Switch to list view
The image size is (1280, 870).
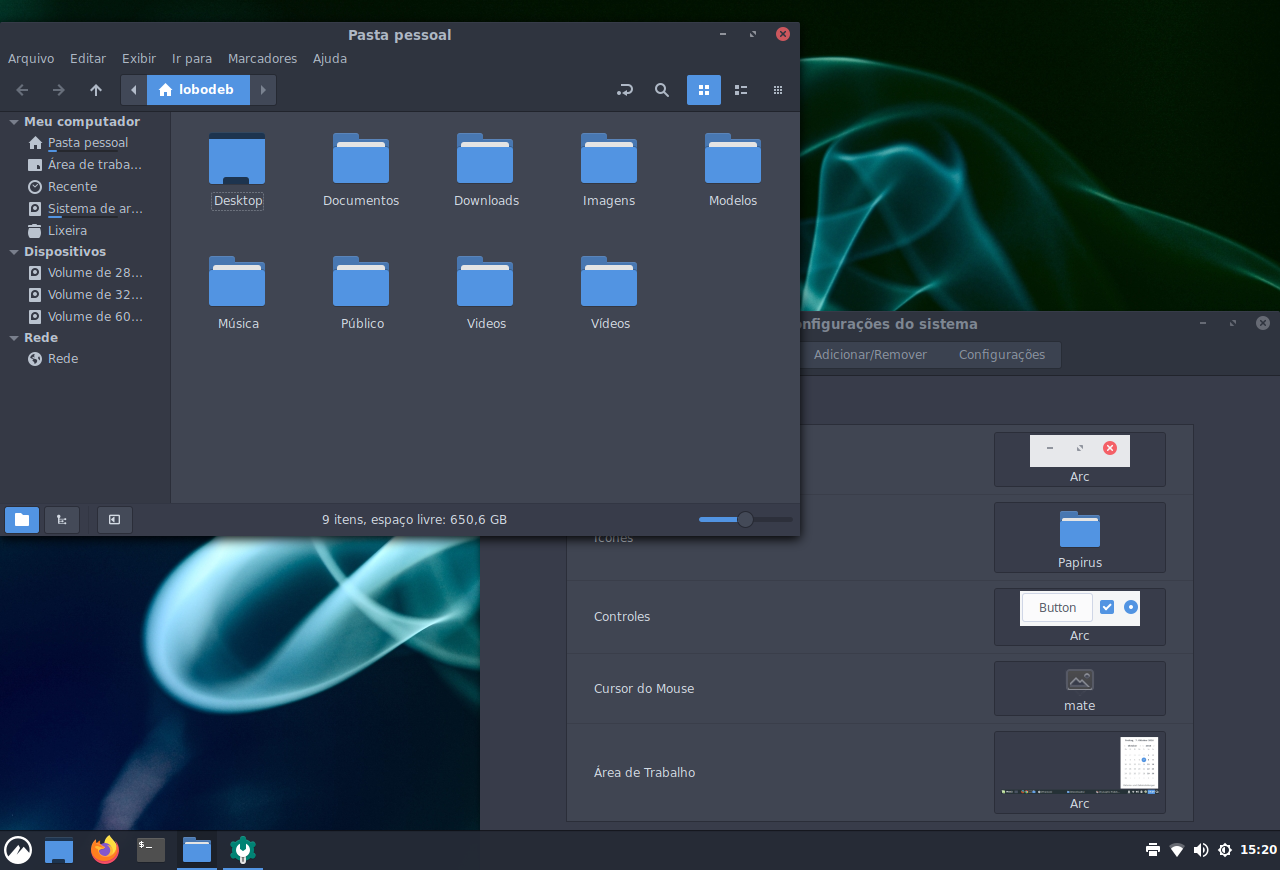click(x=740, y=90)
